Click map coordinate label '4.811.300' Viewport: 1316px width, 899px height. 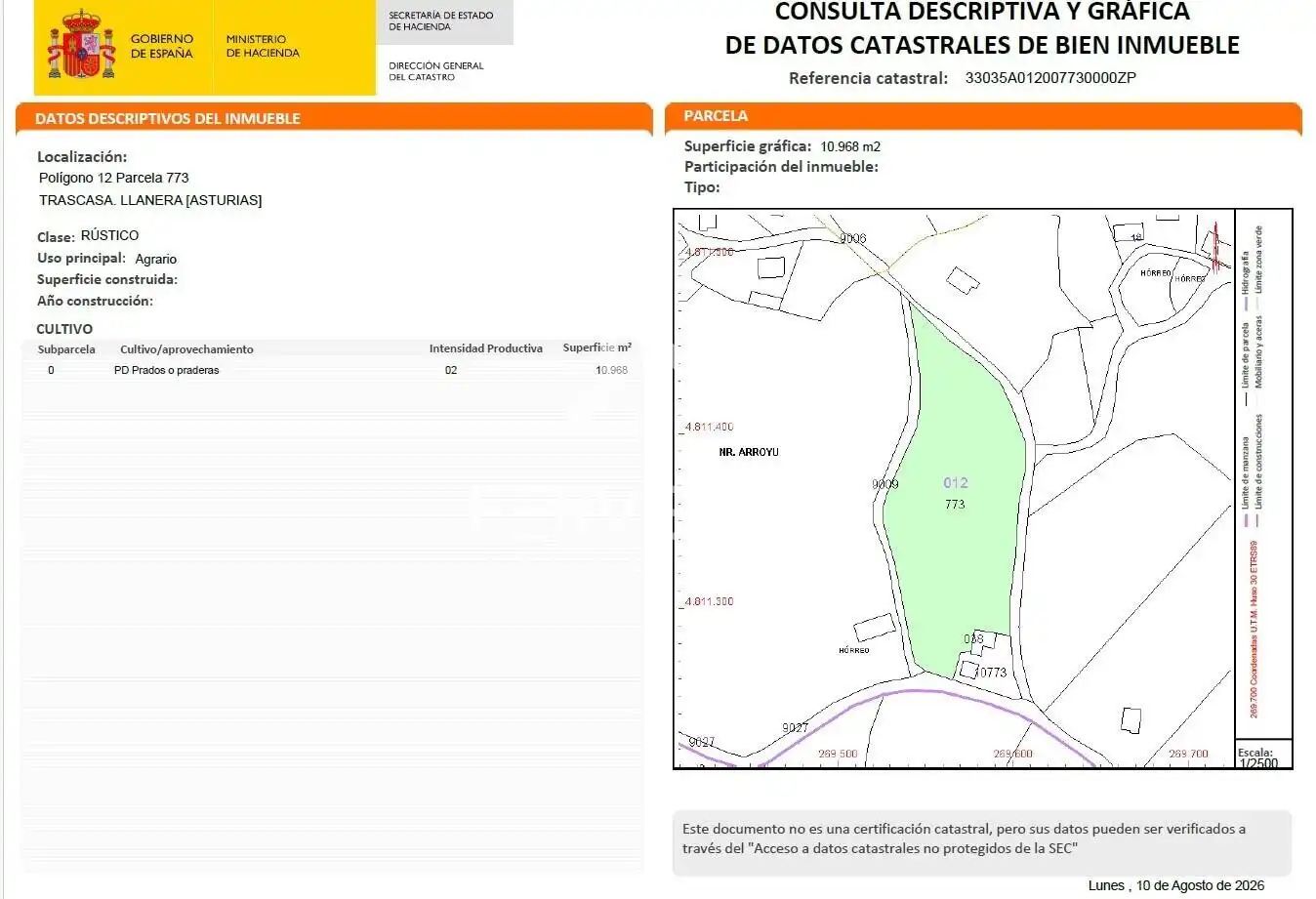710,601
